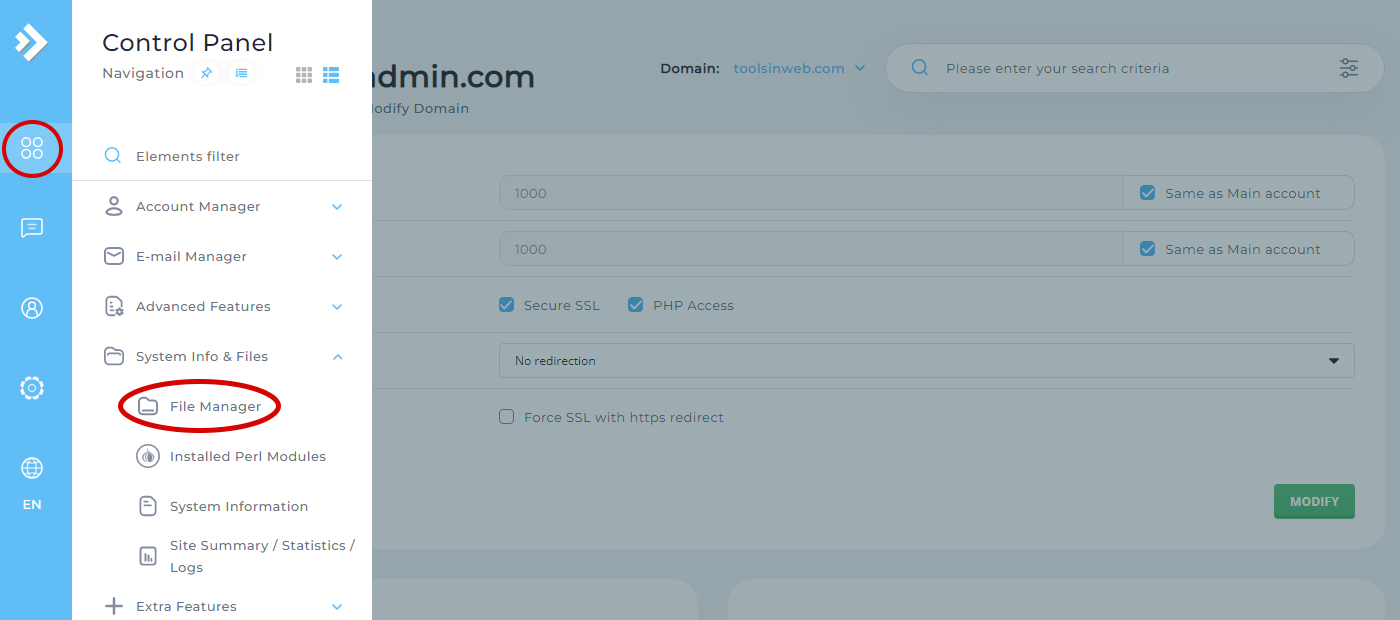The height and width of the screenshot is (620, 1400).
Task: Click the navigation list icon beside pin
Action: click(x=241, y=73)
